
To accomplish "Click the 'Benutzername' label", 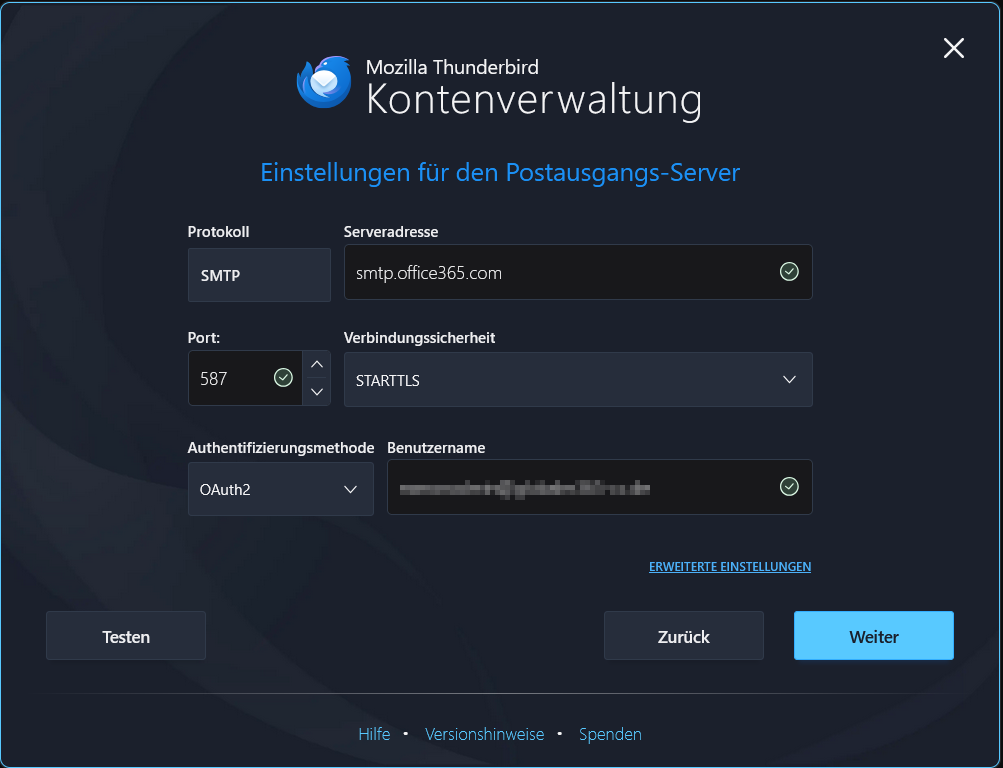I will pos(436,448).
